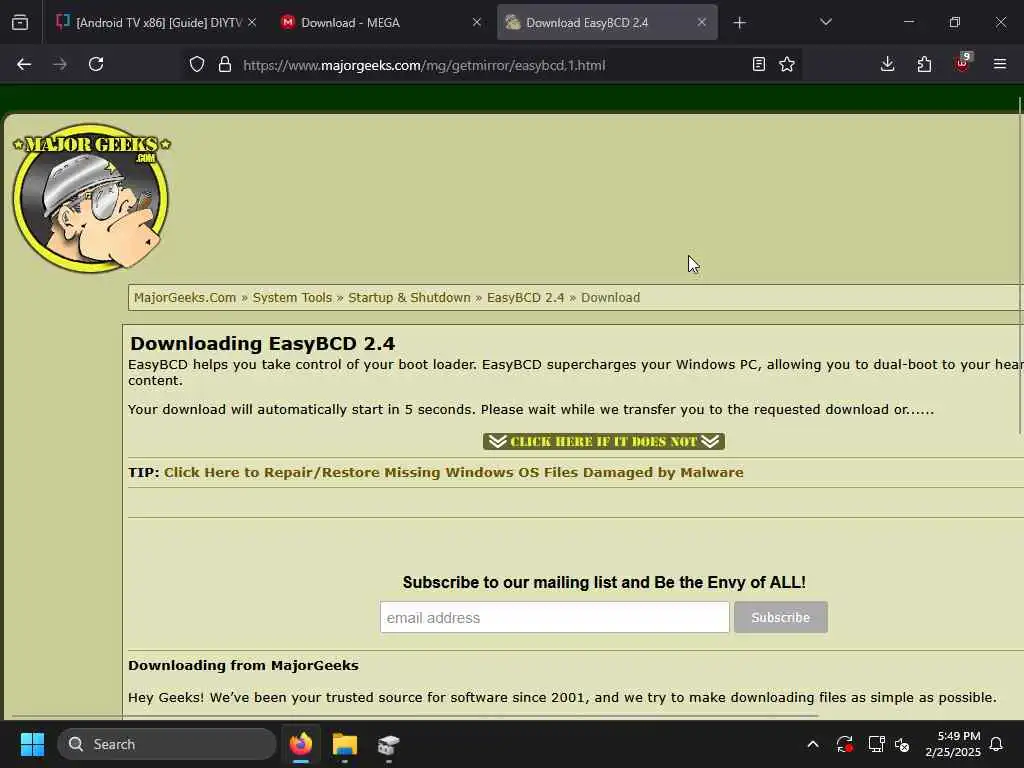Open the uBlock Origin extension icon
The image size is (1024, 768).
point(963,63)
